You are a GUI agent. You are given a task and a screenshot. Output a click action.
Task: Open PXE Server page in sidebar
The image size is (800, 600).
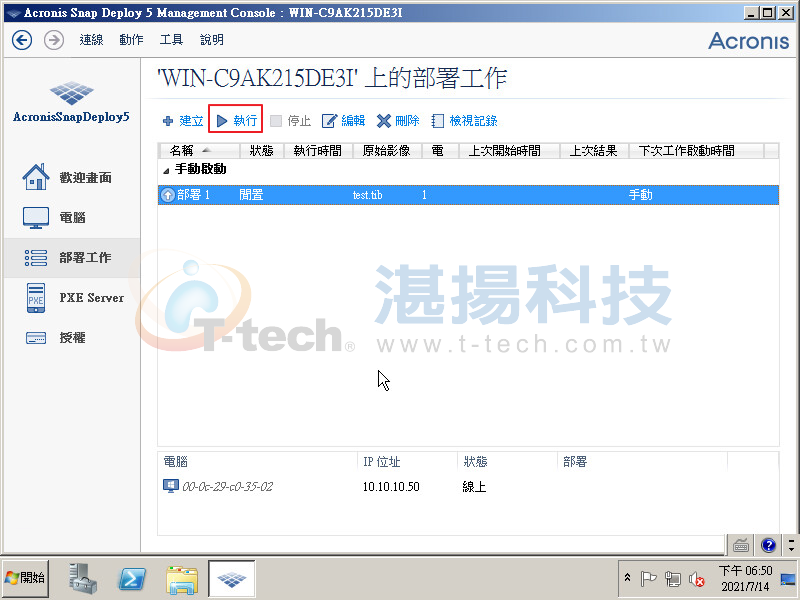tap(74, 297)
